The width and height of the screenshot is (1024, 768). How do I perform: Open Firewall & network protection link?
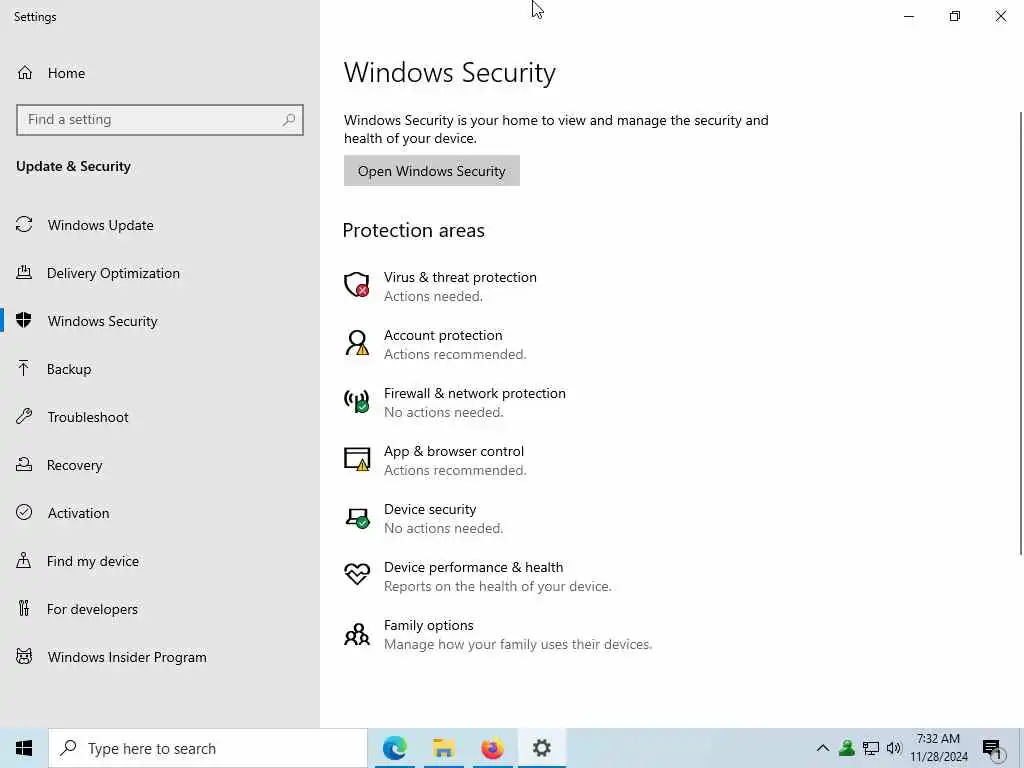pyautogui.click(x=475, y=393)
